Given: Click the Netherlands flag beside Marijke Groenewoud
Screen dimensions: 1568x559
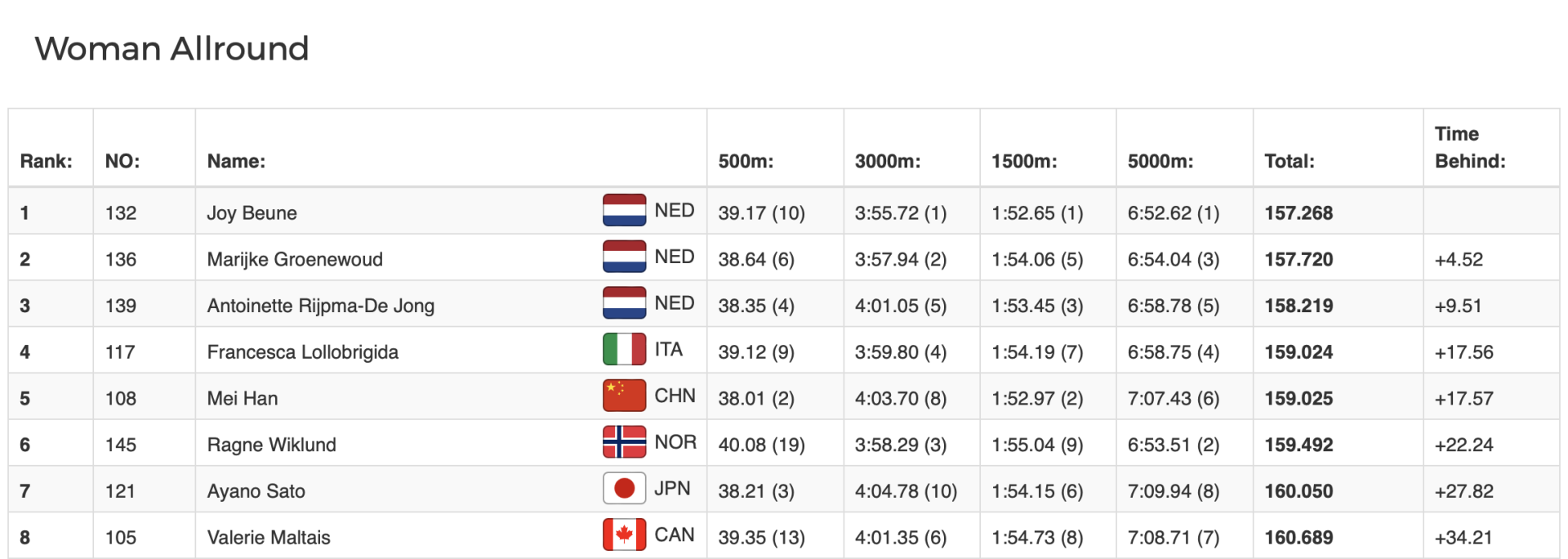Looking at the screenshot, I should [624, 257].
